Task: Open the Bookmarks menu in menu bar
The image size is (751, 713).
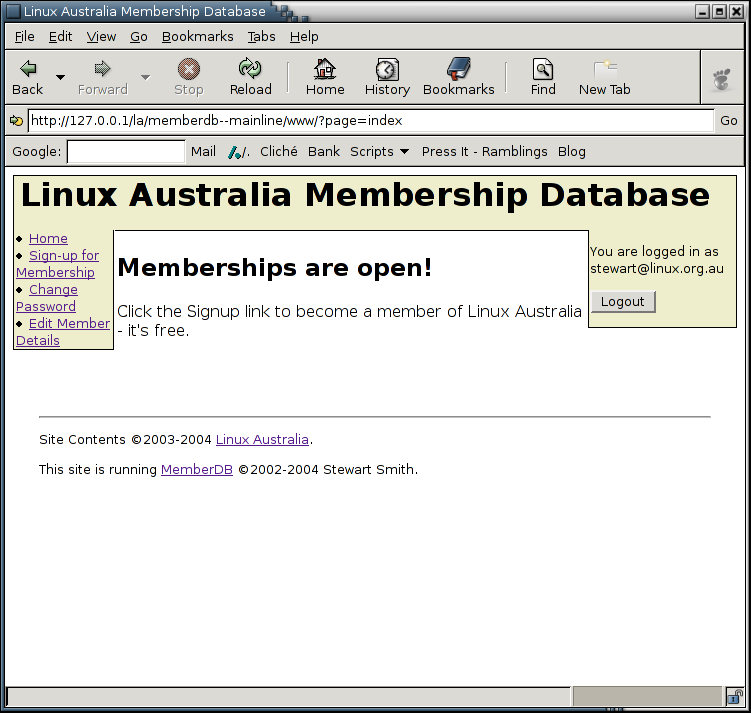Action: coord(197,36)
